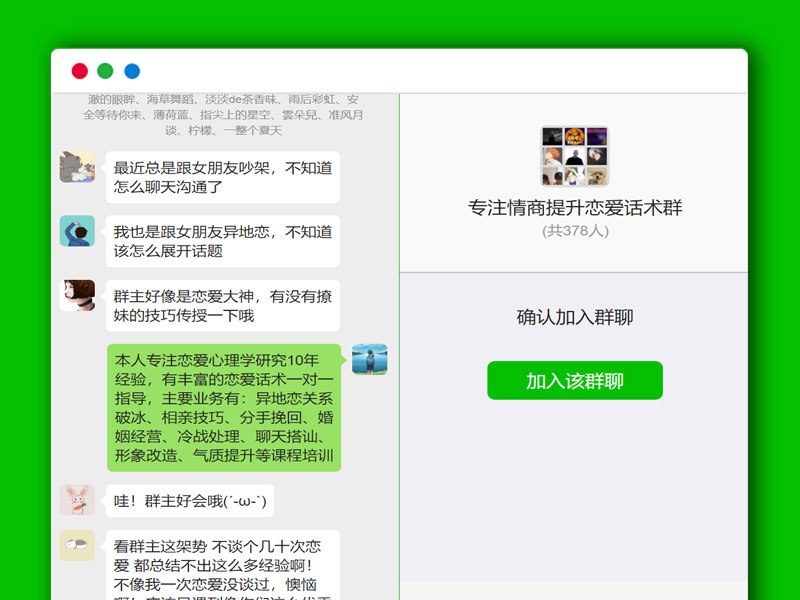Screen dimensions: 800x600
Task: Click the blue cartoon avatar beside the 异地恋 message
Action: 78,229
